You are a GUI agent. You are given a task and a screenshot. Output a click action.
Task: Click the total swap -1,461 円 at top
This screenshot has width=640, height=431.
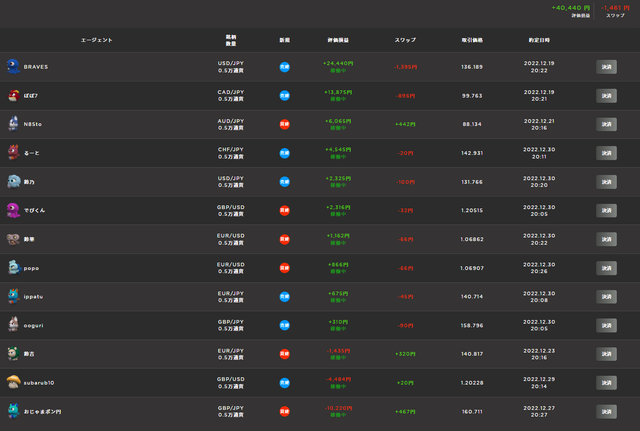click(x=615, y=8)
